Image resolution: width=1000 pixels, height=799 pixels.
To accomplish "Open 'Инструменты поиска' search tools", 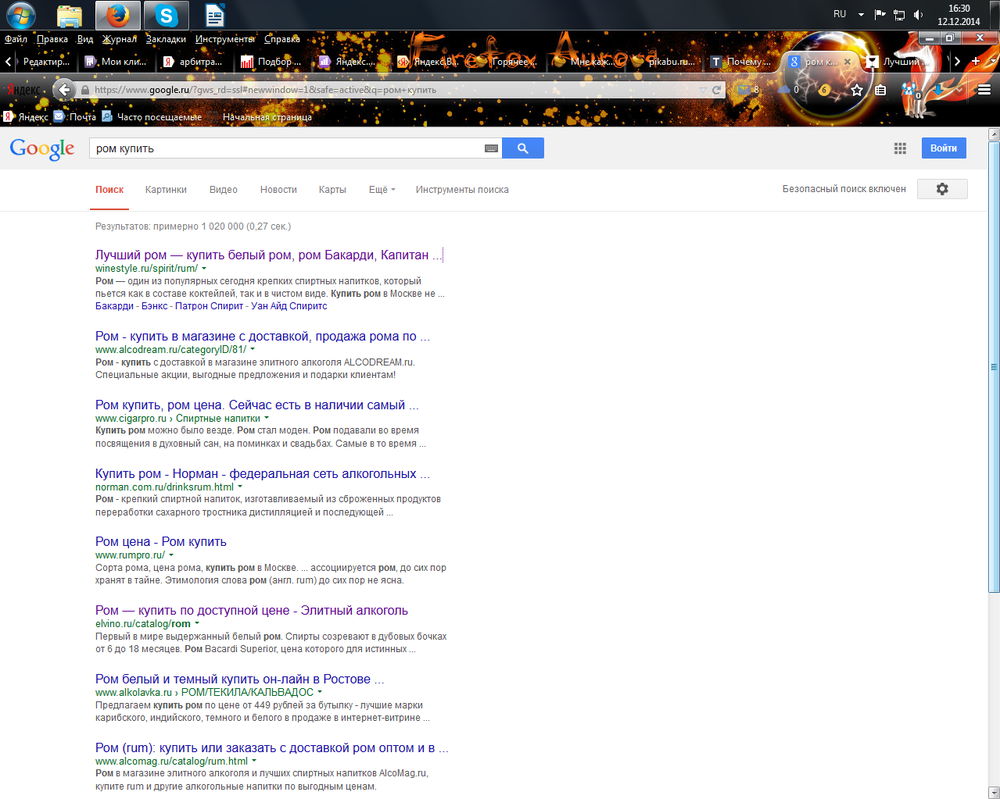I will 462,189.
